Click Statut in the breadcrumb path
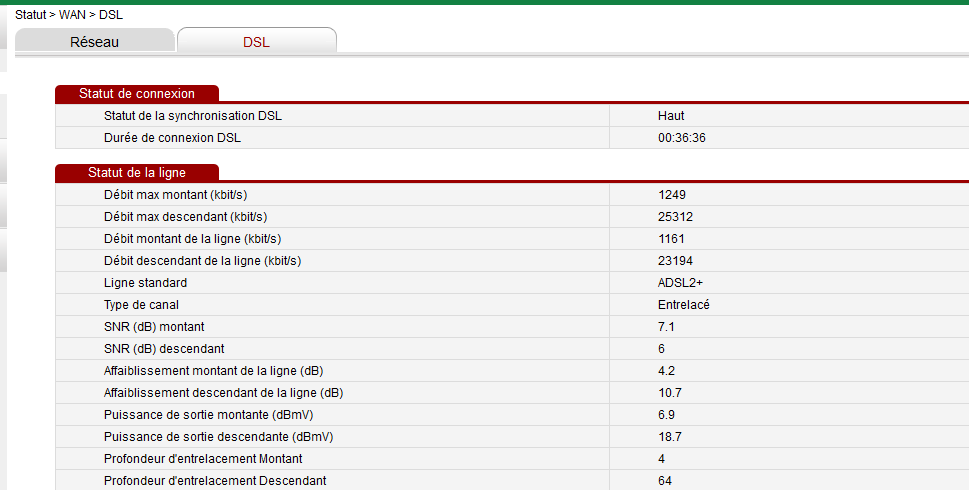The height and width of the screenshot is (490, 969). coord(31,15)
